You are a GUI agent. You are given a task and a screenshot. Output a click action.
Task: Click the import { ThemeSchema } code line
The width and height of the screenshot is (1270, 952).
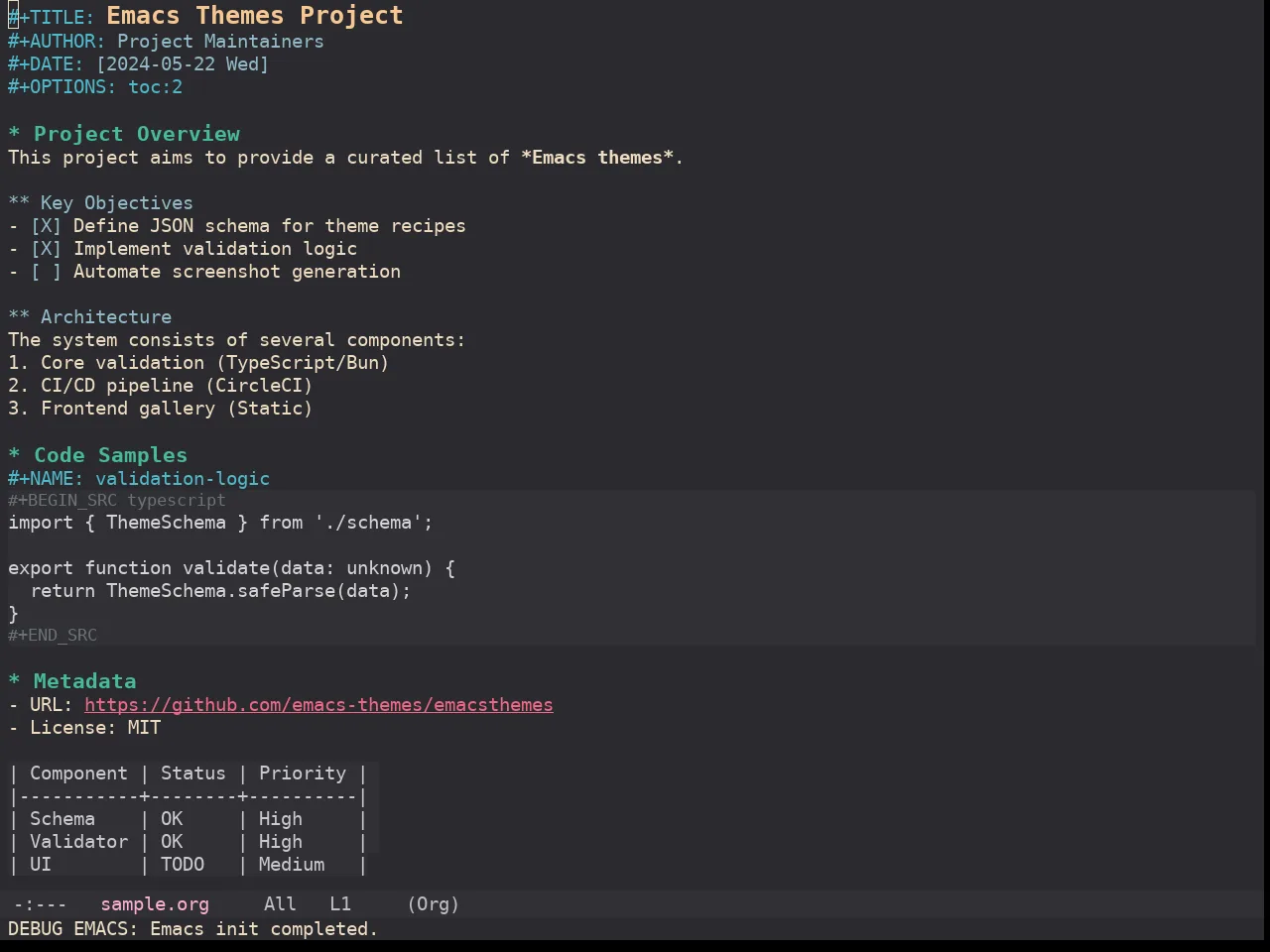tap(220, 523)
